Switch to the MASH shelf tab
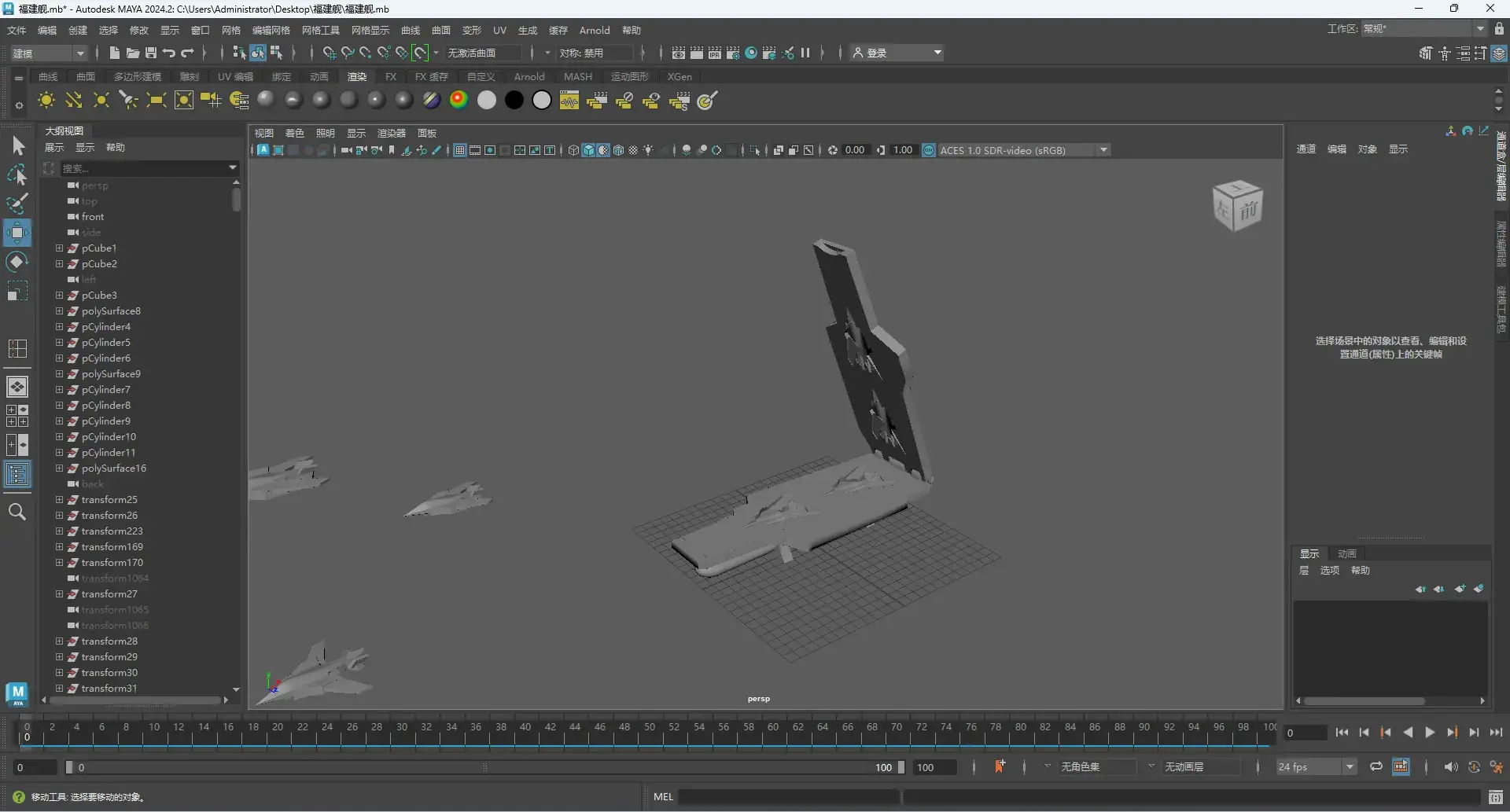Screen dimensions: 1510x812 [578, 76]
